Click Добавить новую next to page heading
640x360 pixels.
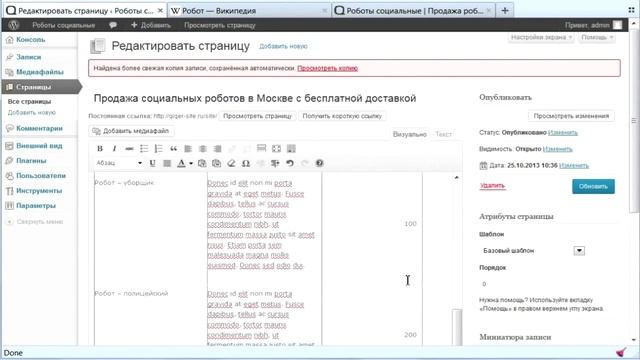tap(283, 47)
